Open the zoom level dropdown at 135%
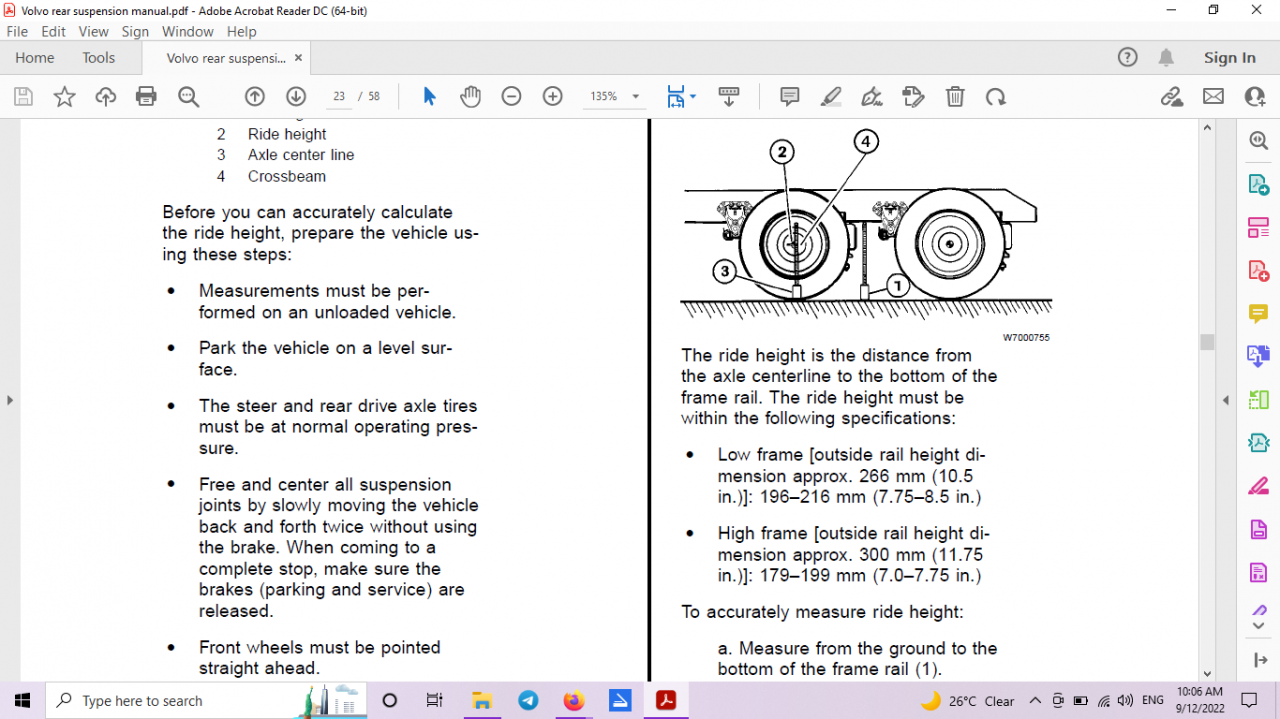This screenshot has height=719, width=1280. click(614, 97)
